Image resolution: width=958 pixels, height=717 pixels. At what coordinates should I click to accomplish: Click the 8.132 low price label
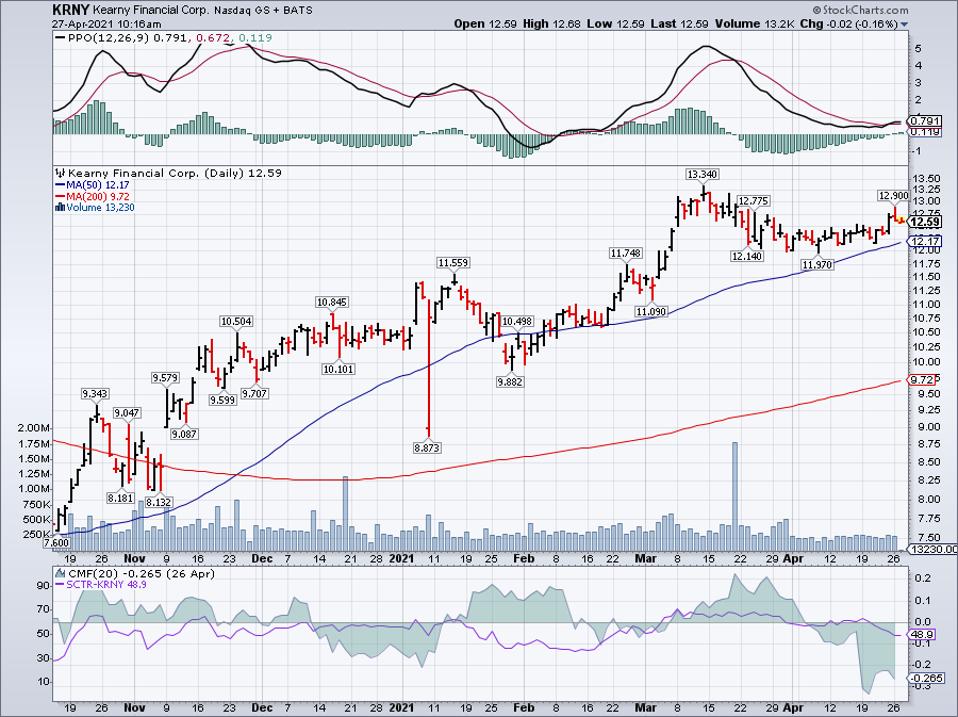coord(159,502)
